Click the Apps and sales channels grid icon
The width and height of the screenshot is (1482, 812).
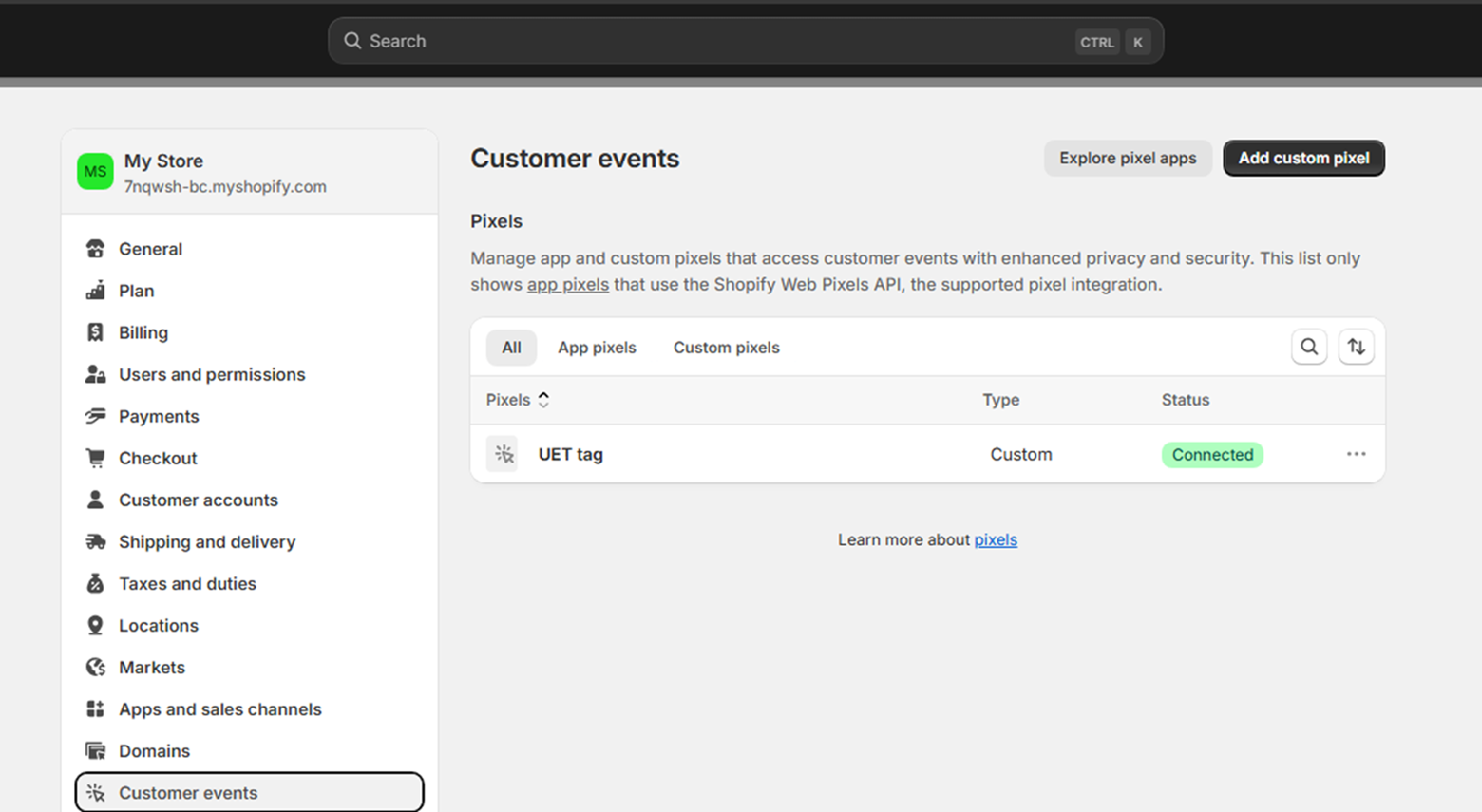(95, 708)
